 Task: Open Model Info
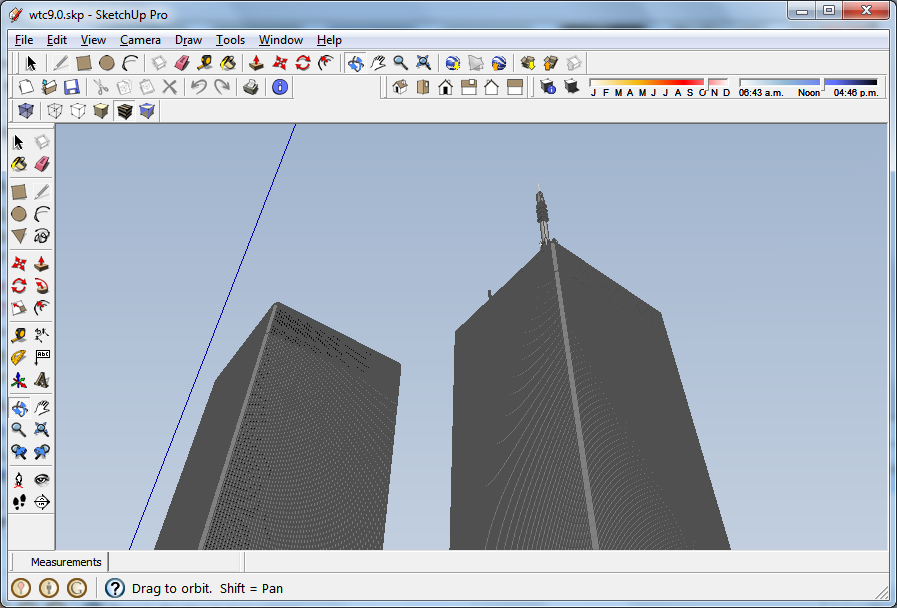pos(280,87)
